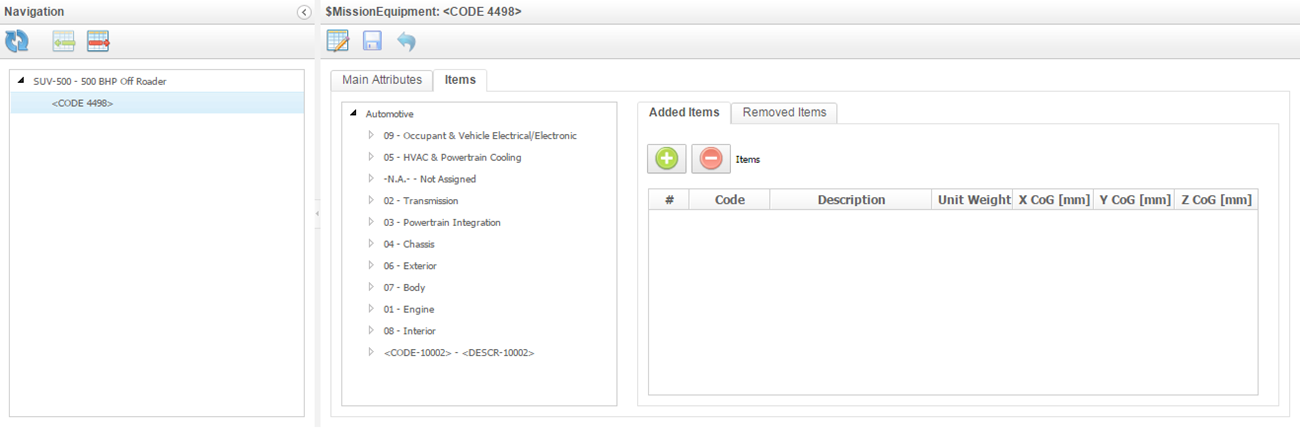Click the undo arrow icon
The width and height of the screenshot is (1300, 430).
point(405,41)
